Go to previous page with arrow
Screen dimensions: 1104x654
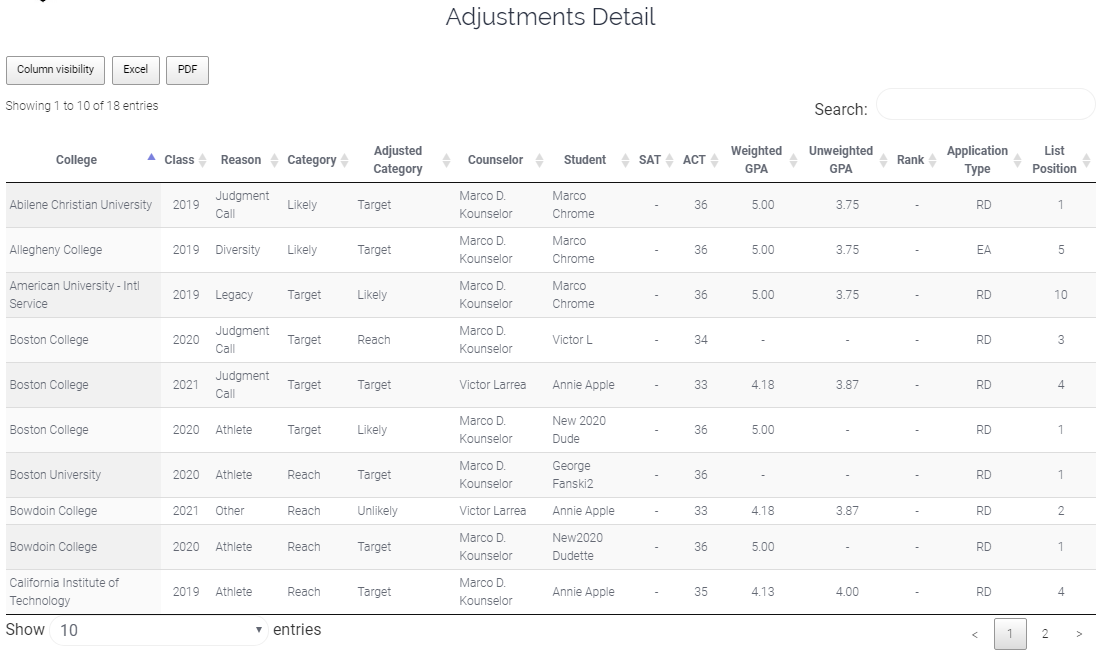974,634
